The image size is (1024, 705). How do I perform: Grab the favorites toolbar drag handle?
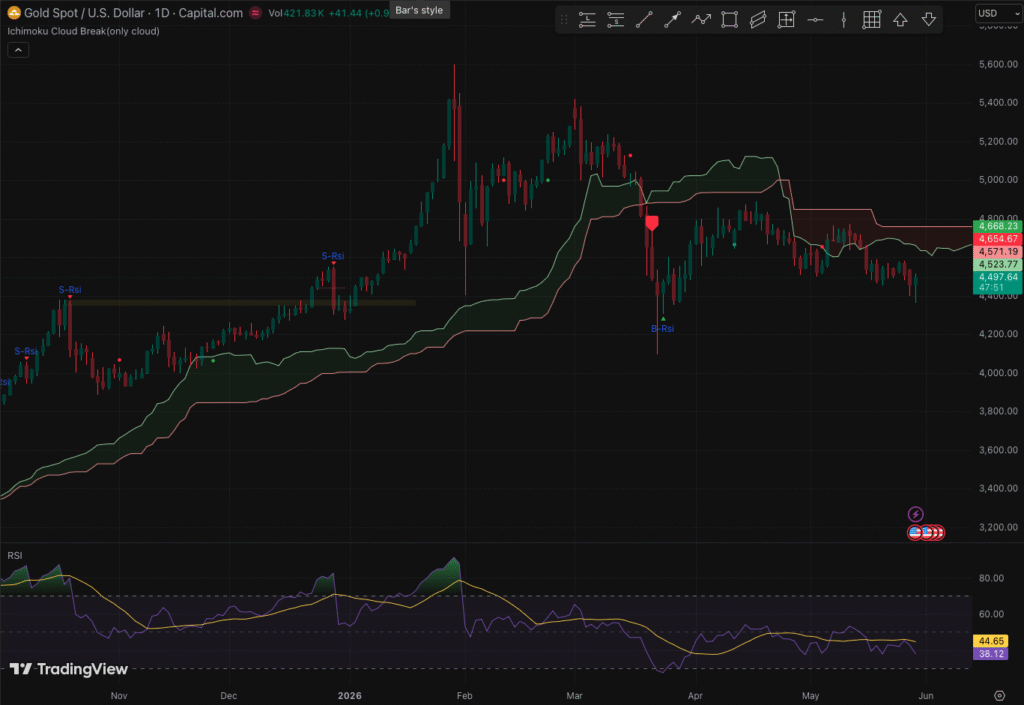click(x=564, y=20)
